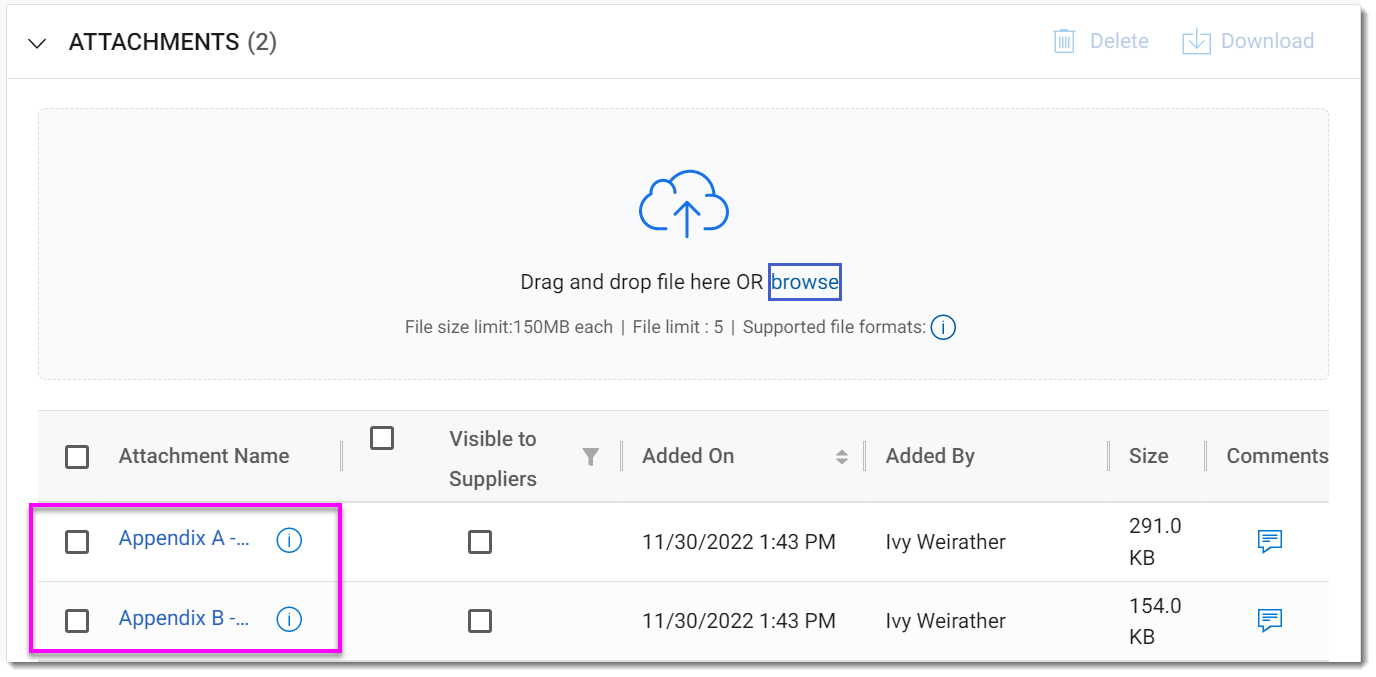Click the Download button
Screen dimensions: 1376x677
(1248, 41)
